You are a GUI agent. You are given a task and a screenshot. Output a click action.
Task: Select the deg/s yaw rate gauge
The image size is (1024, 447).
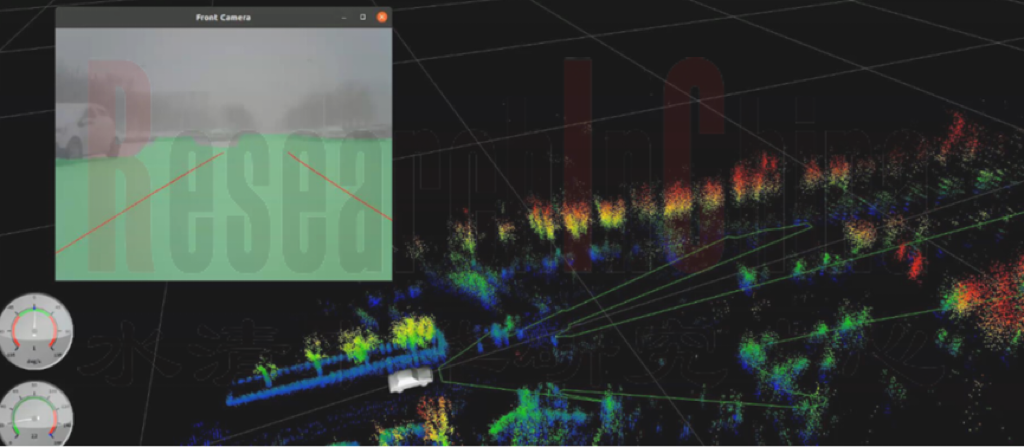tap(36, 330)
